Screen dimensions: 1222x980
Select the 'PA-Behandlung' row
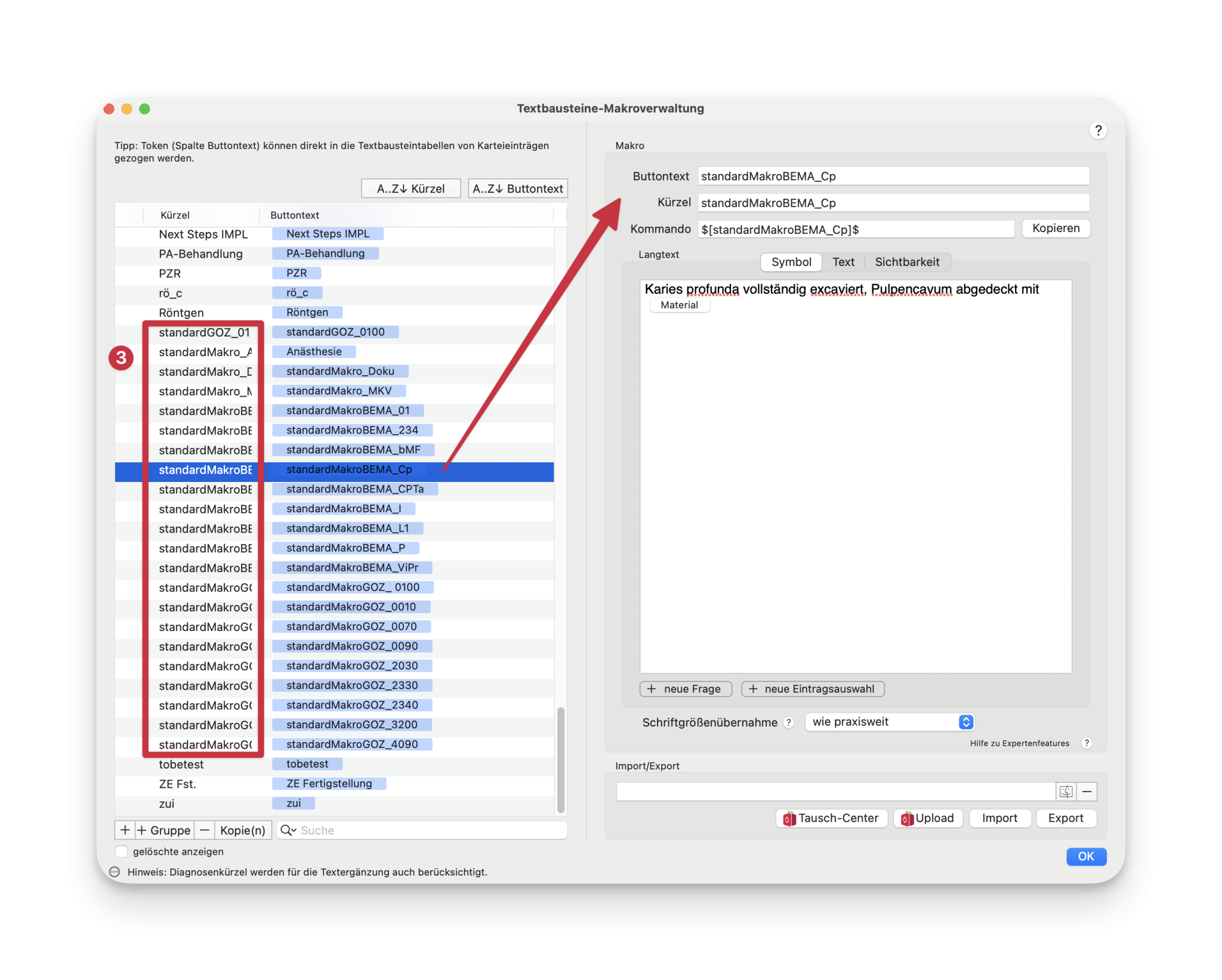click(334, 254)
